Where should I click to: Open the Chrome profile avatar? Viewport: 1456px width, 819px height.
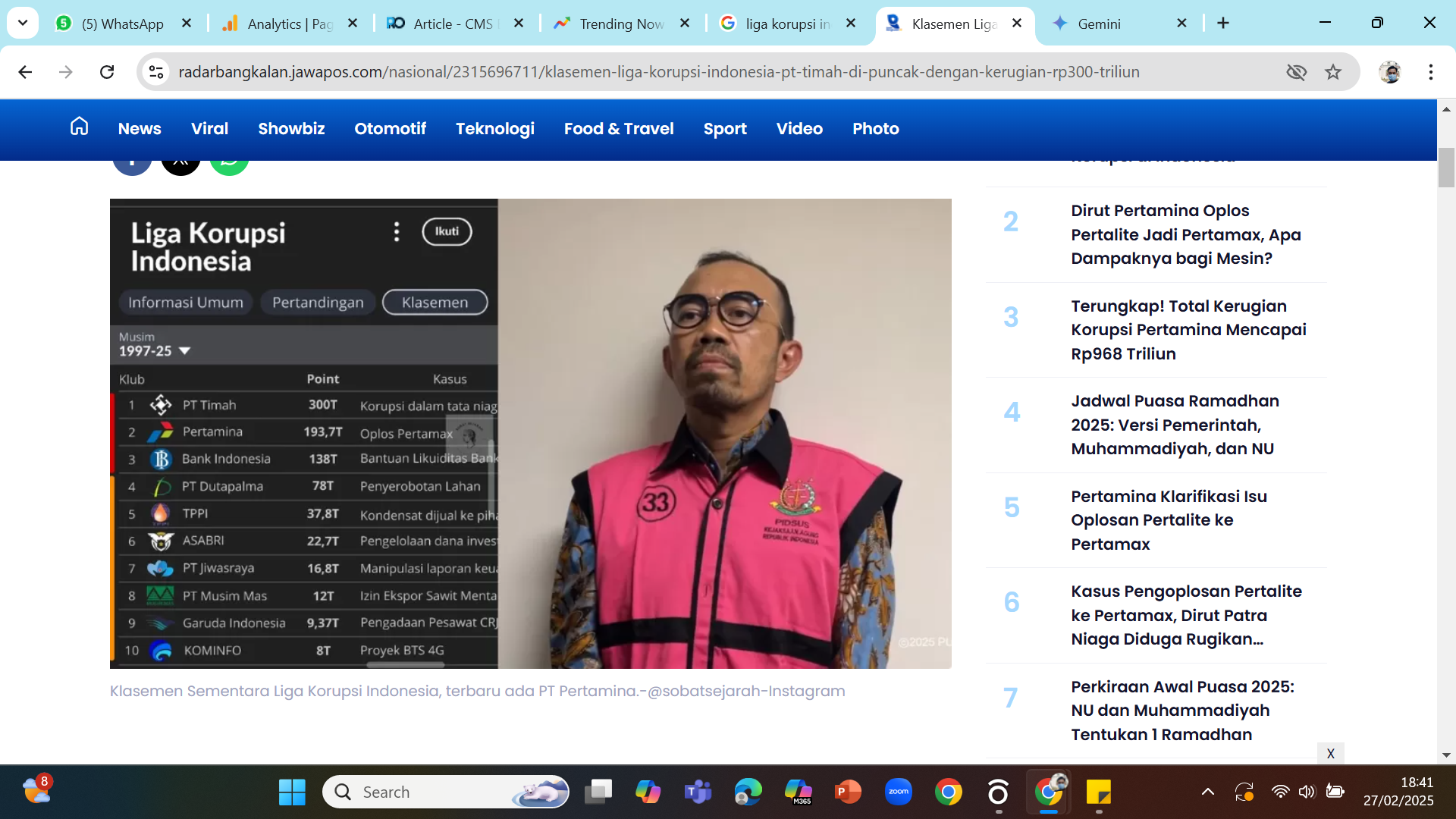1390,72
